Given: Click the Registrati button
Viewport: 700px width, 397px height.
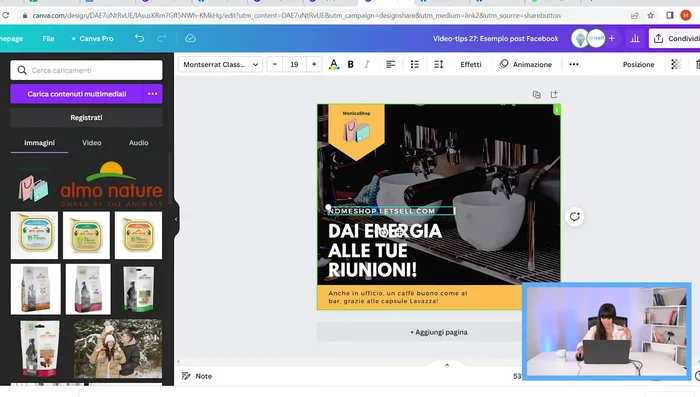Looking at the screenshot, I should pyautogui.click(x=86, y=117).
